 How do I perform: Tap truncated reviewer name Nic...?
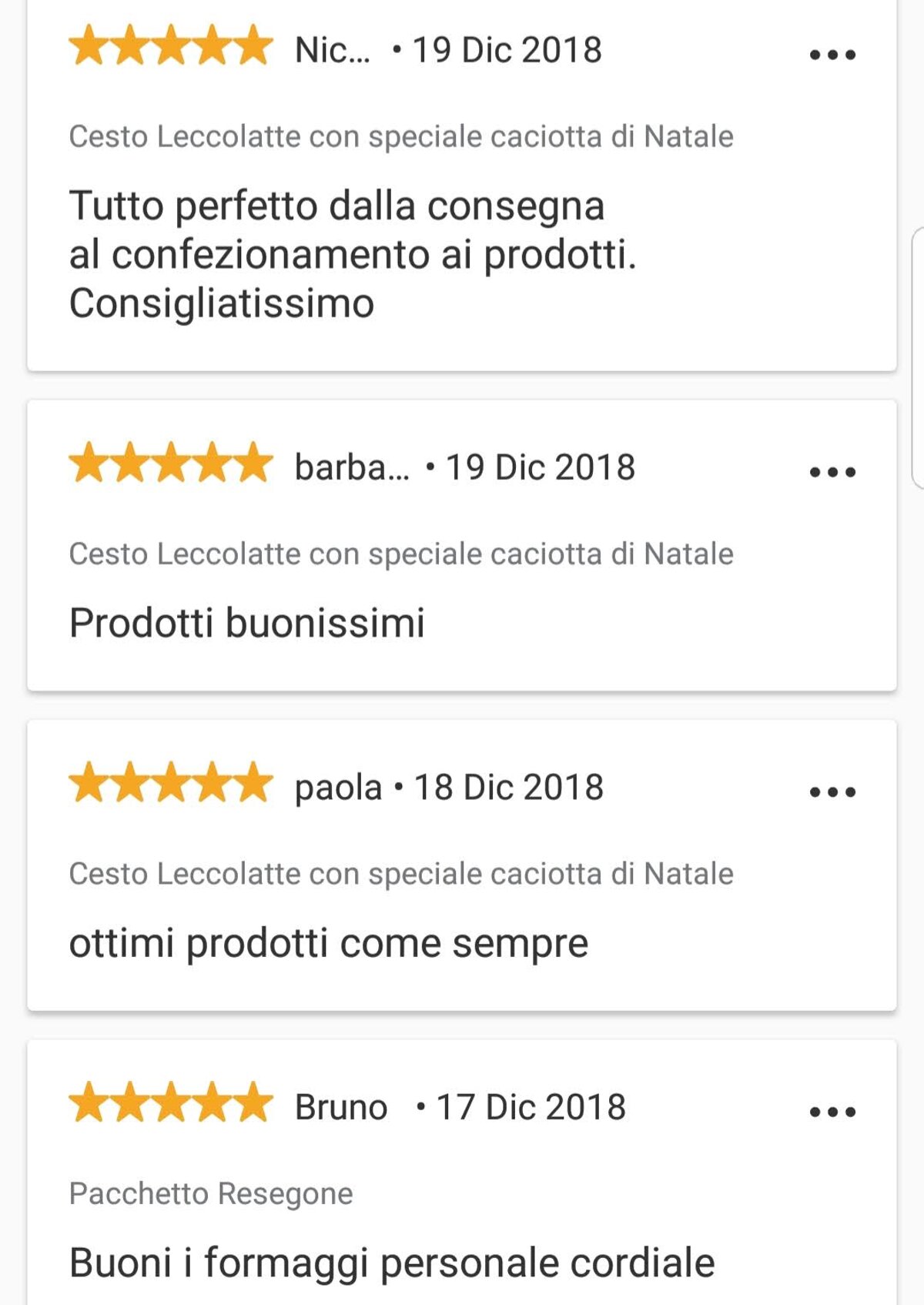[332, 51]
